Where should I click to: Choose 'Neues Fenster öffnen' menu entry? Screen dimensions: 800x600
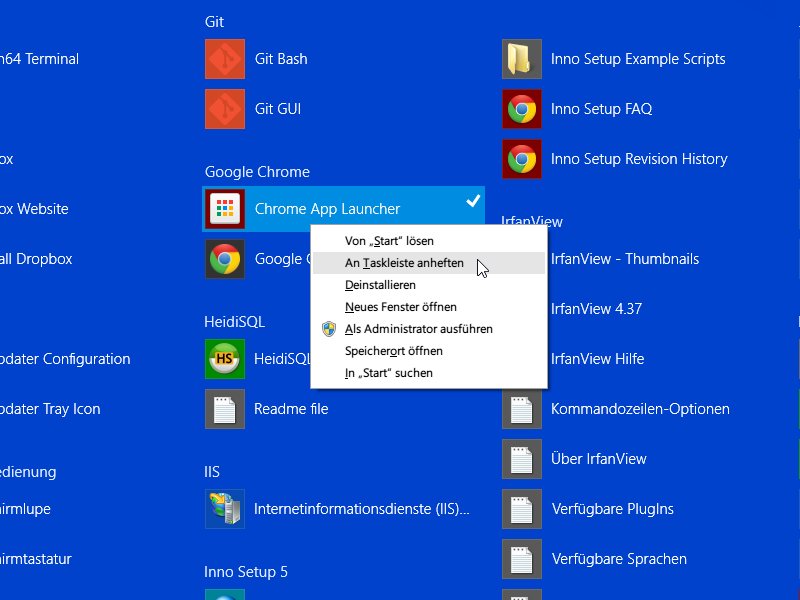click(429, 307)
